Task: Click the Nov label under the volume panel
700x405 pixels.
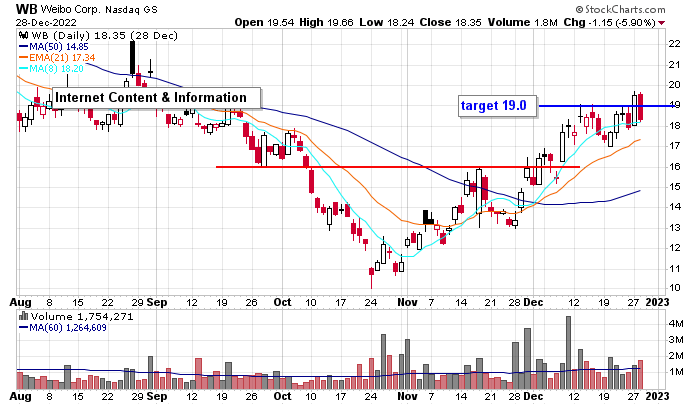Action: coord(407,396)
